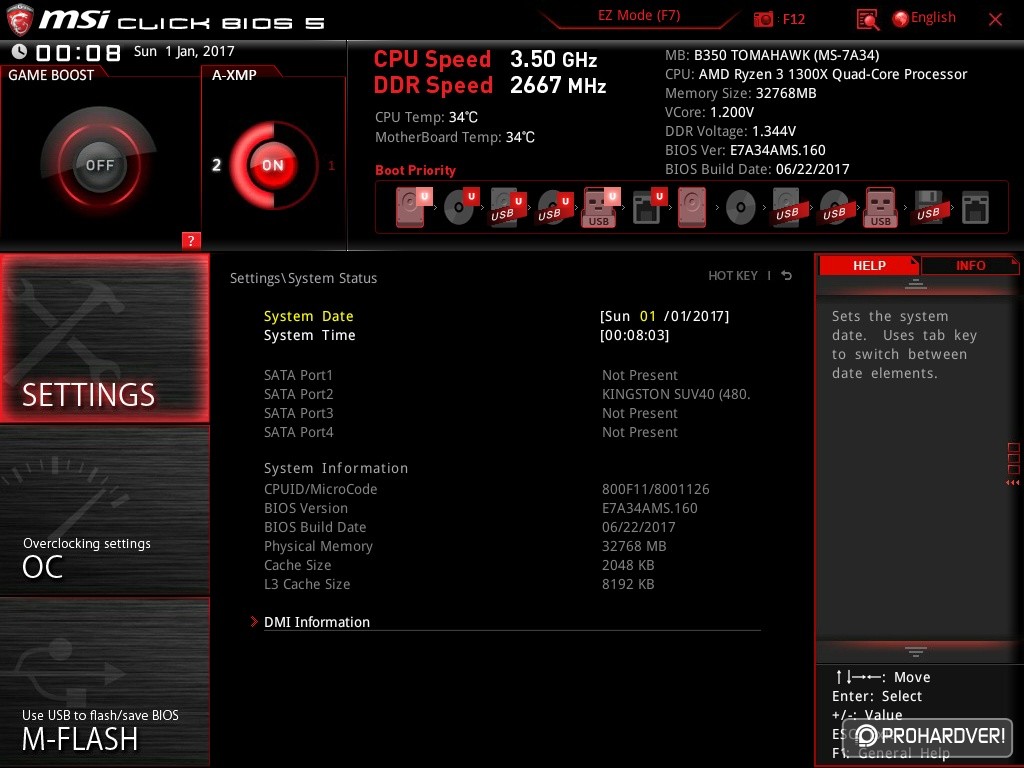This screenshot has width=1024, height=768.
Task: Click the globe language icon
Action: 901,19
